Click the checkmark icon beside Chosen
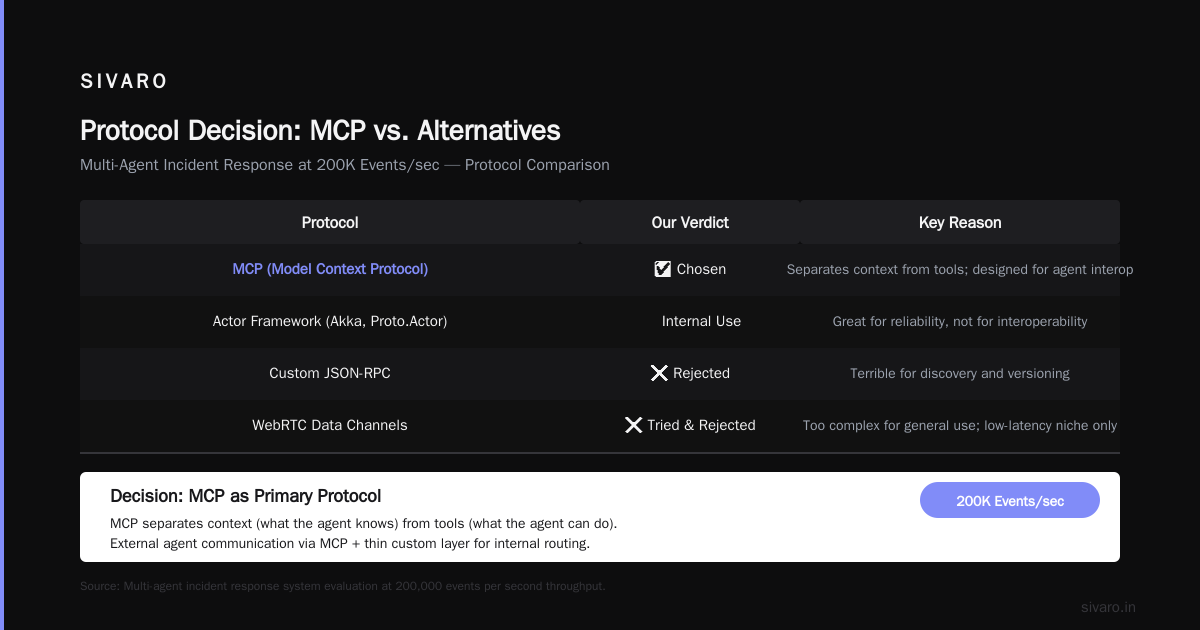 [x=662, y=269]
